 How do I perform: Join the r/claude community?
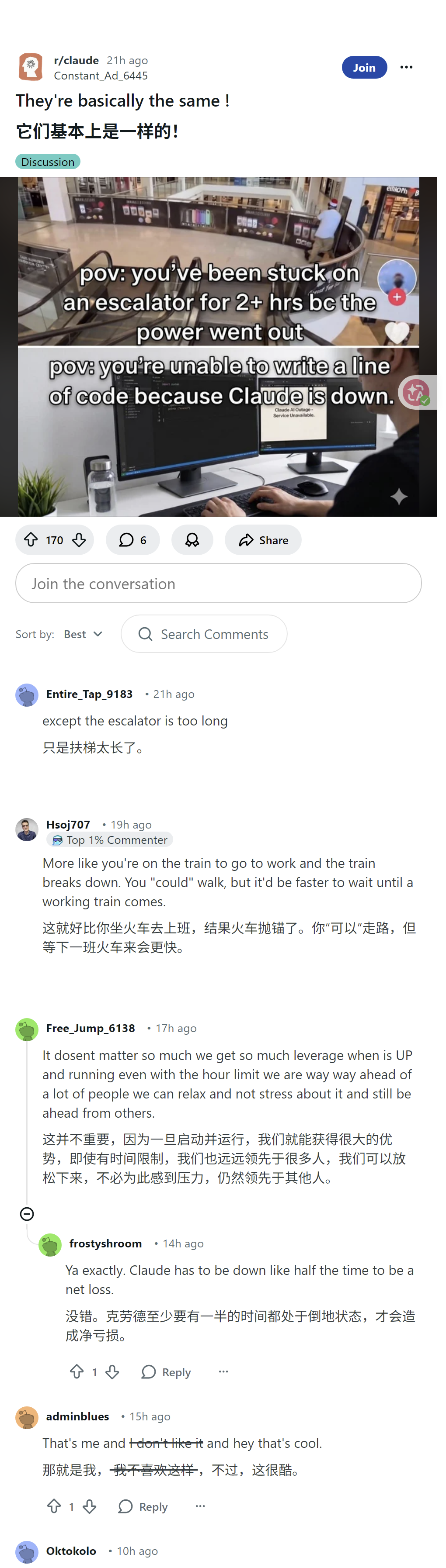tap(364, 68)
